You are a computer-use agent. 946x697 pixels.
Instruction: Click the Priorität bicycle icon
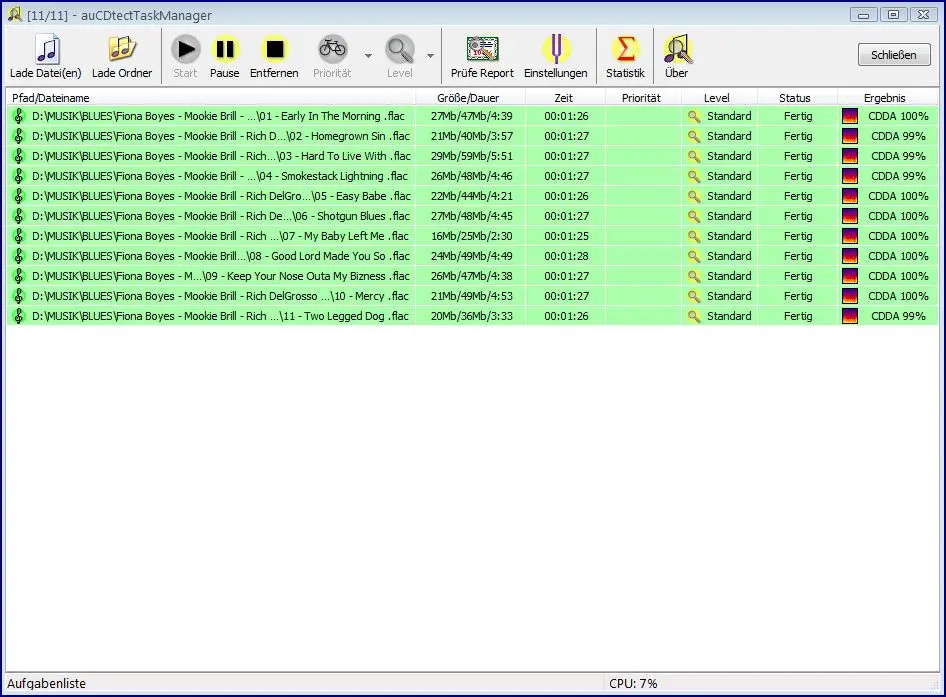[x=332, y=48]
